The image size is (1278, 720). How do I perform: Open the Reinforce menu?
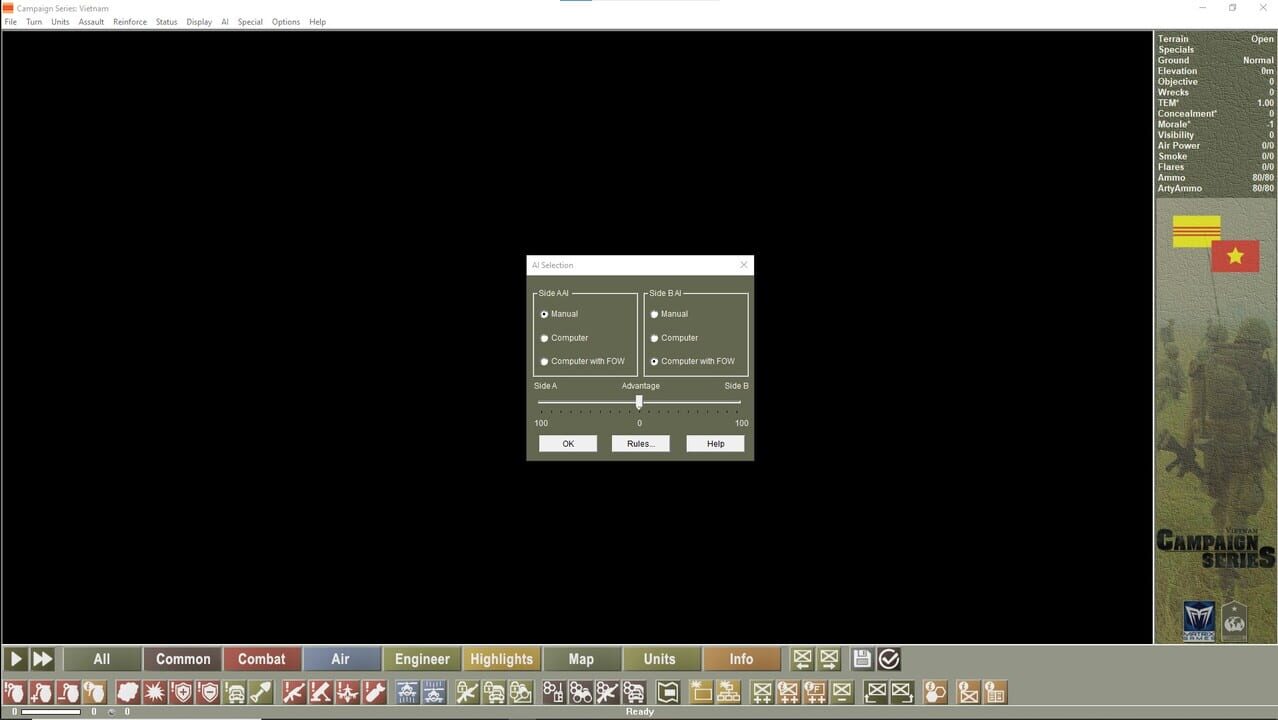click(129, 21)
